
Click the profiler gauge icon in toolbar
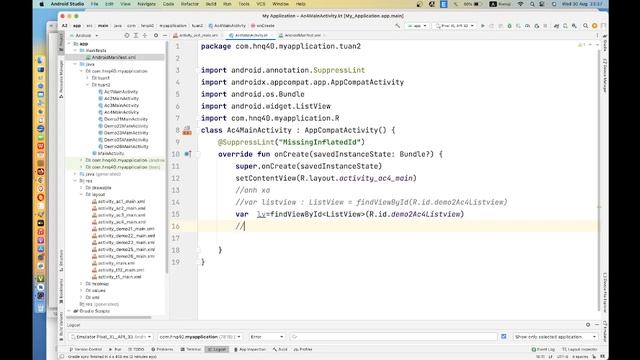point(527,26)
